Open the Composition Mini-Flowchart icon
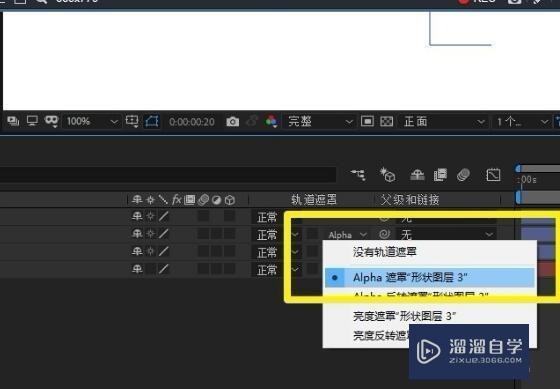The height and width of the screenshot is (389, 560). (358, 175)
